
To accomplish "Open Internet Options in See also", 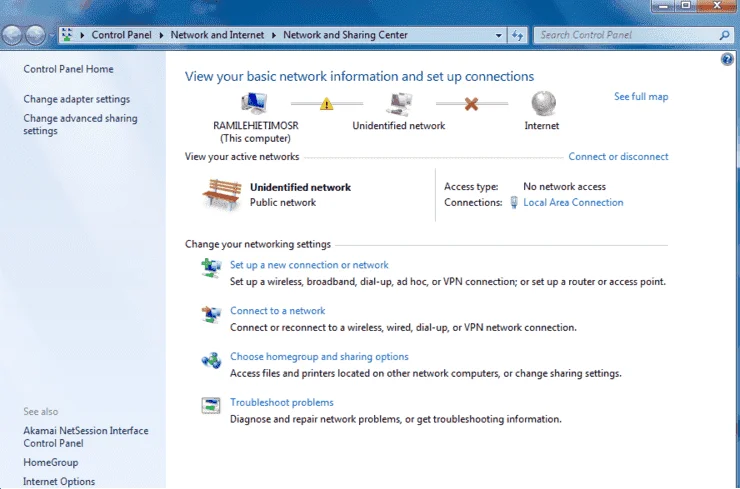I will click(x=59, y=481).
